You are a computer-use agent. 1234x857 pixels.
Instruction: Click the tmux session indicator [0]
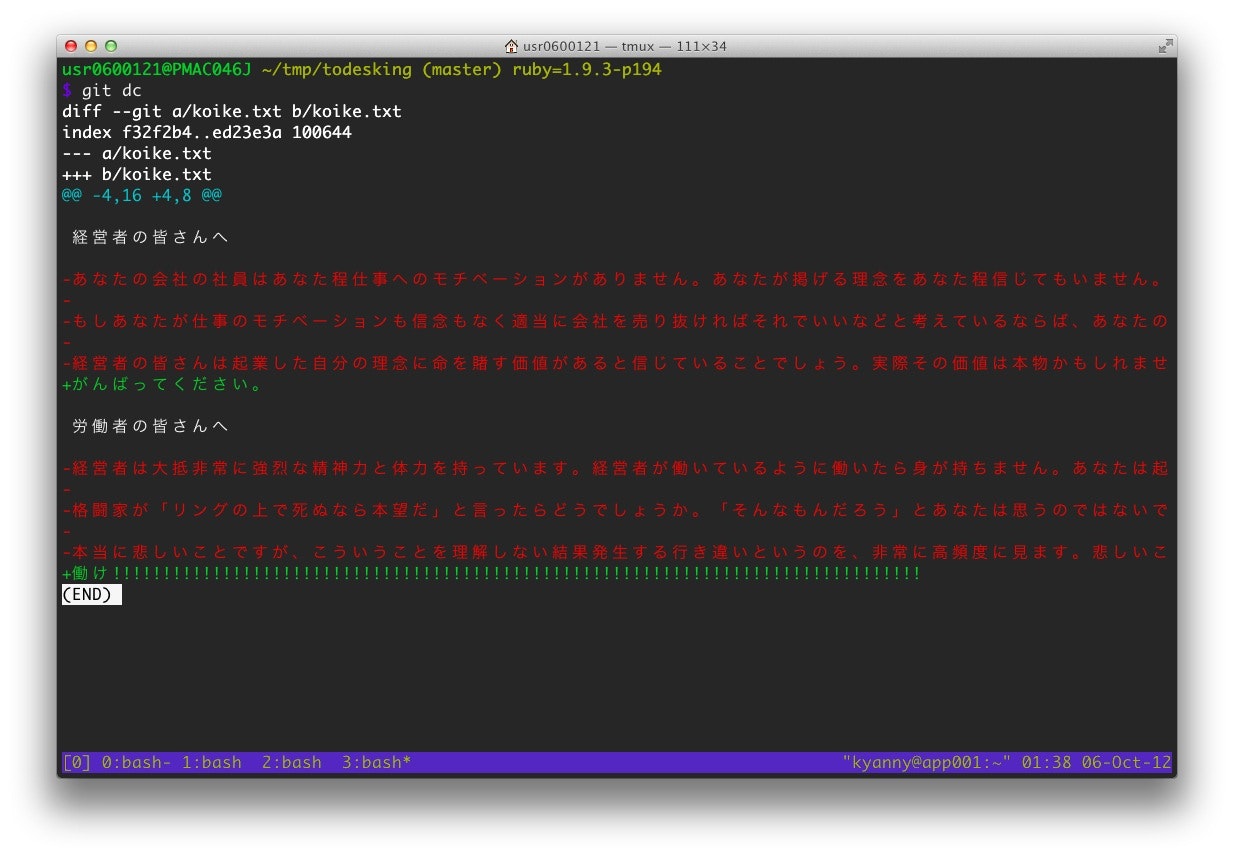pos(77,763)
